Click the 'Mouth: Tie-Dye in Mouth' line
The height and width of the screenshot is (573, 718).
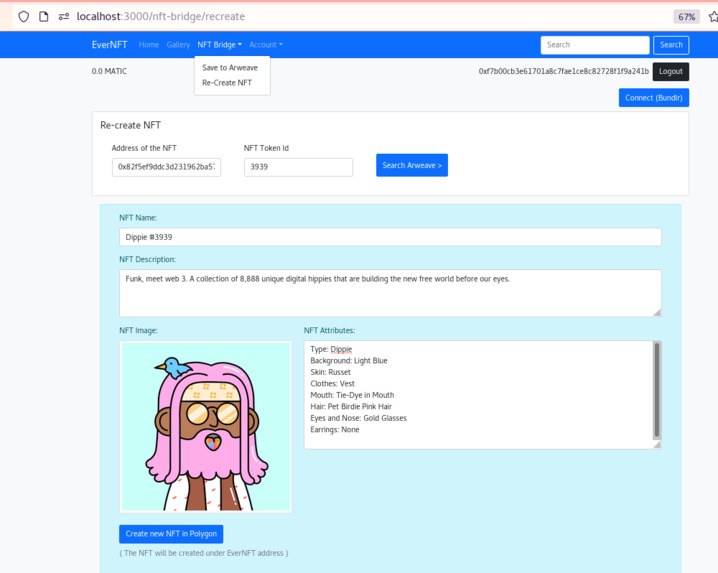coord(352,395)
